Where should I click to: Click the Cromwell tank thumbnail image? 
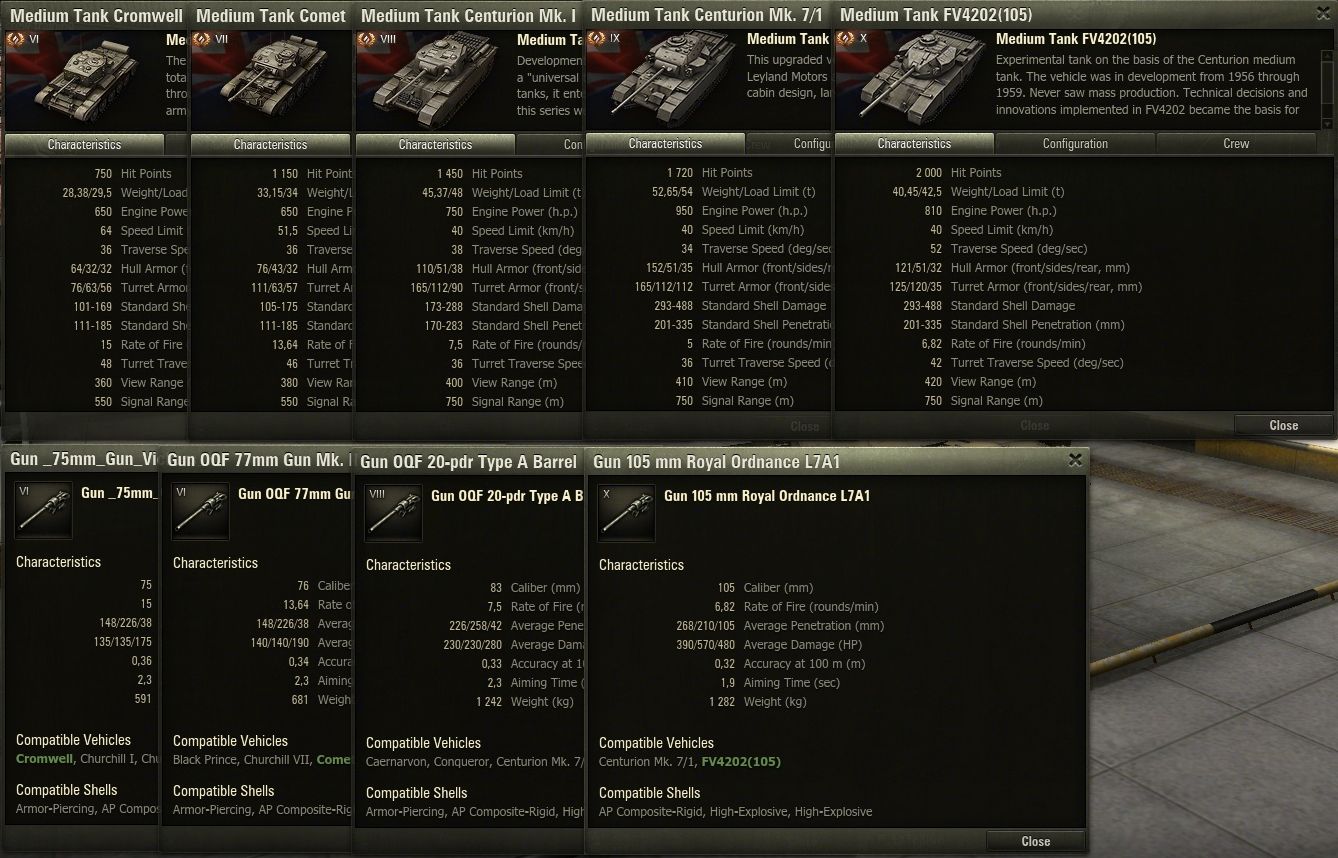point(84,78)
